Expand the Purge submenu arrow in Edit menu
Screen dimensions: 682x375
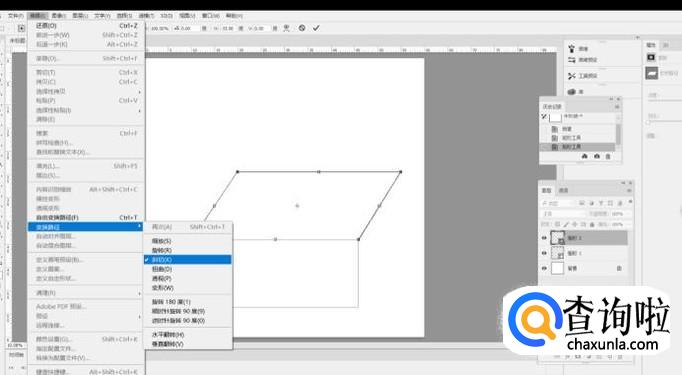tap(140, 293)
